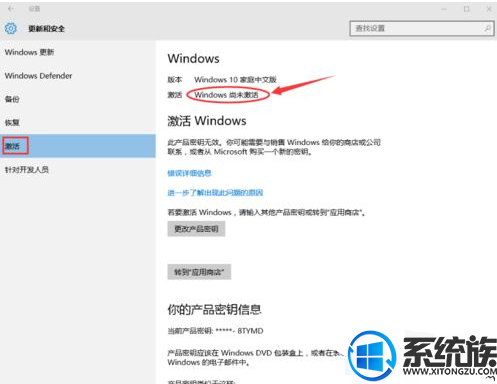
Task: Click the 激活 Windows heading
Action: coord(207,121)
